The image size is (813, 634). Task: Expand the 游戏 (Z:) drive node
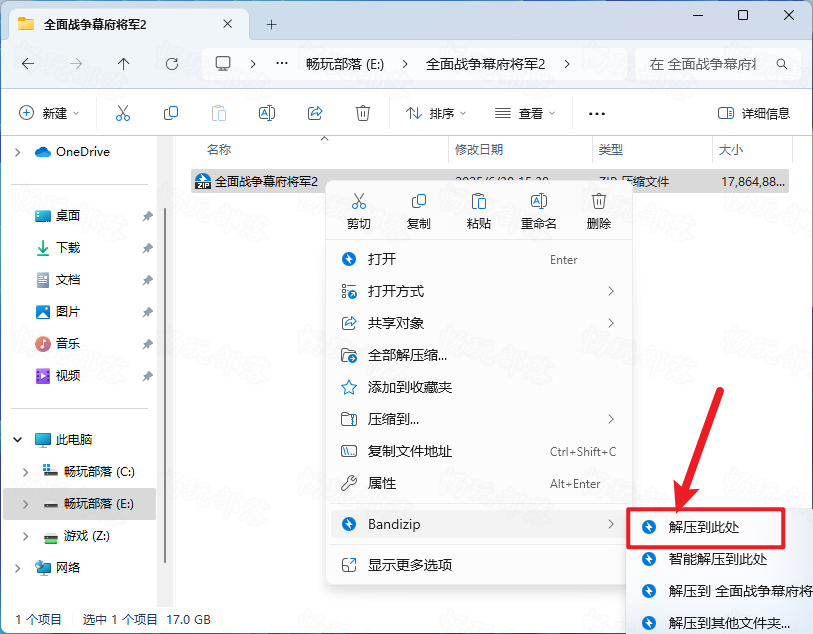25,536
